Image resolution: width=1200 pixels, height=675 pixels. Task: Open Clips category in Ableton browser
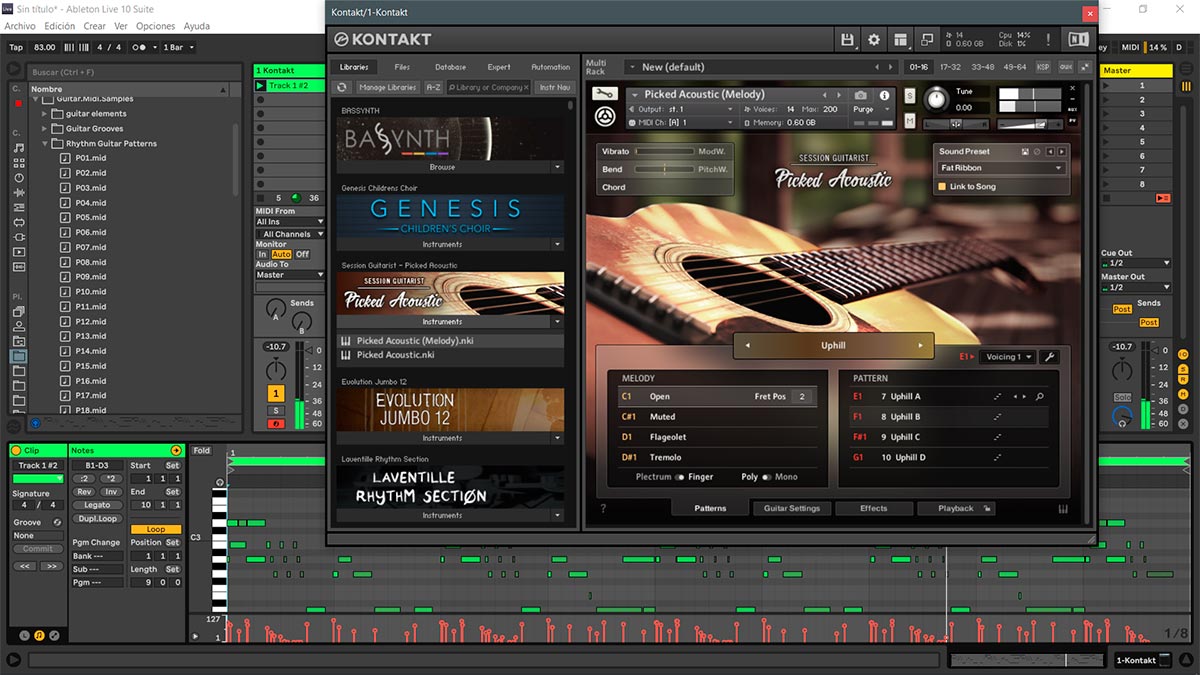click(x=19, y=252)
